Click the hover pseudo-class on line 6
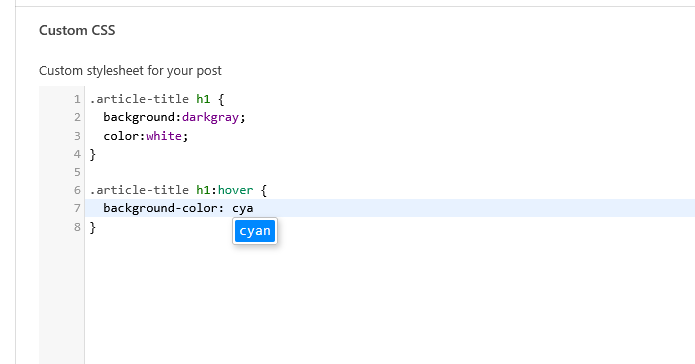This screenshot has height=364, width=695. (235, 190)
